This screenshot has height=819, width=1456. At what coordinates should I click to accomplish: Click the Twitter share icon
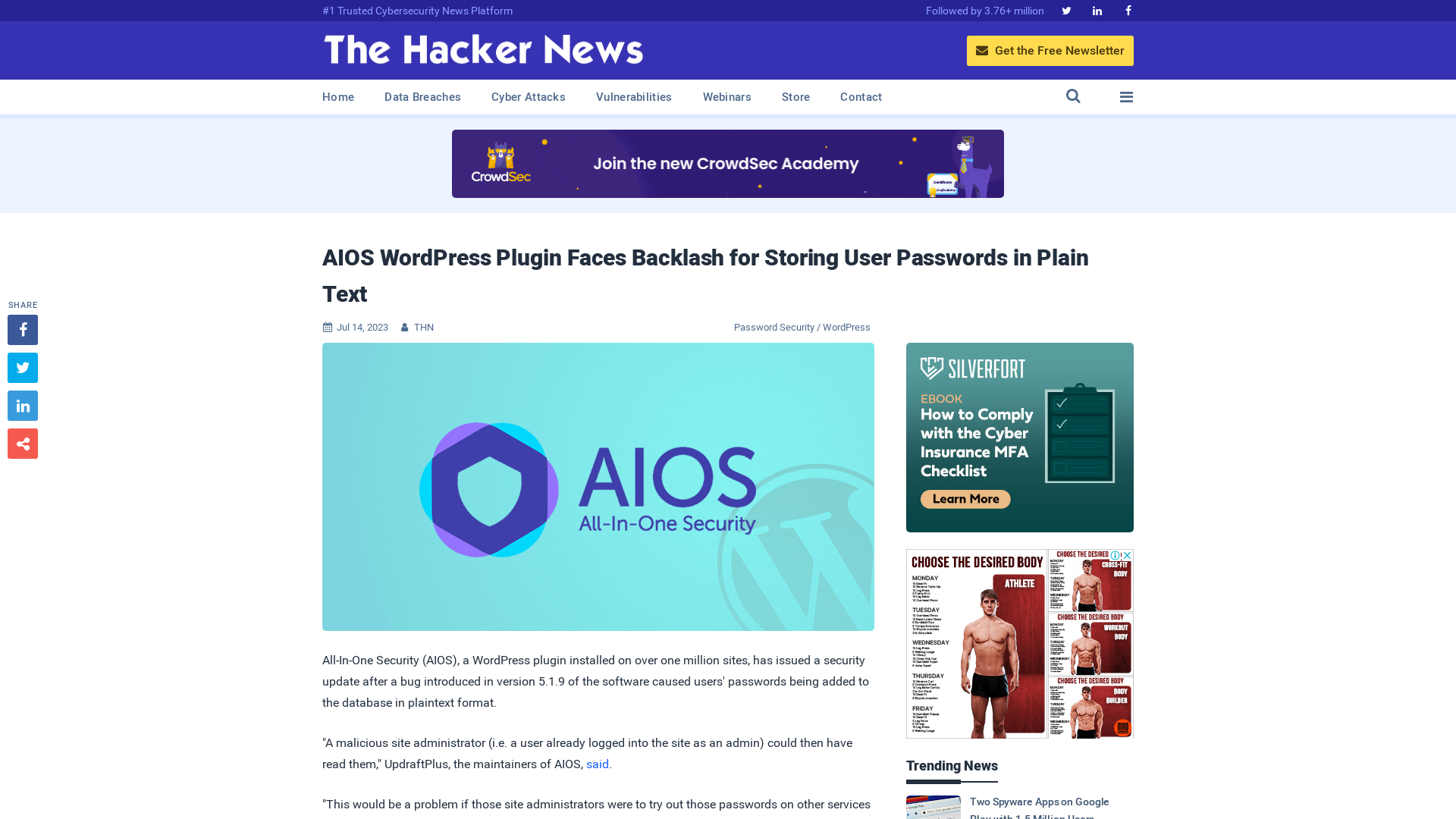22,367
